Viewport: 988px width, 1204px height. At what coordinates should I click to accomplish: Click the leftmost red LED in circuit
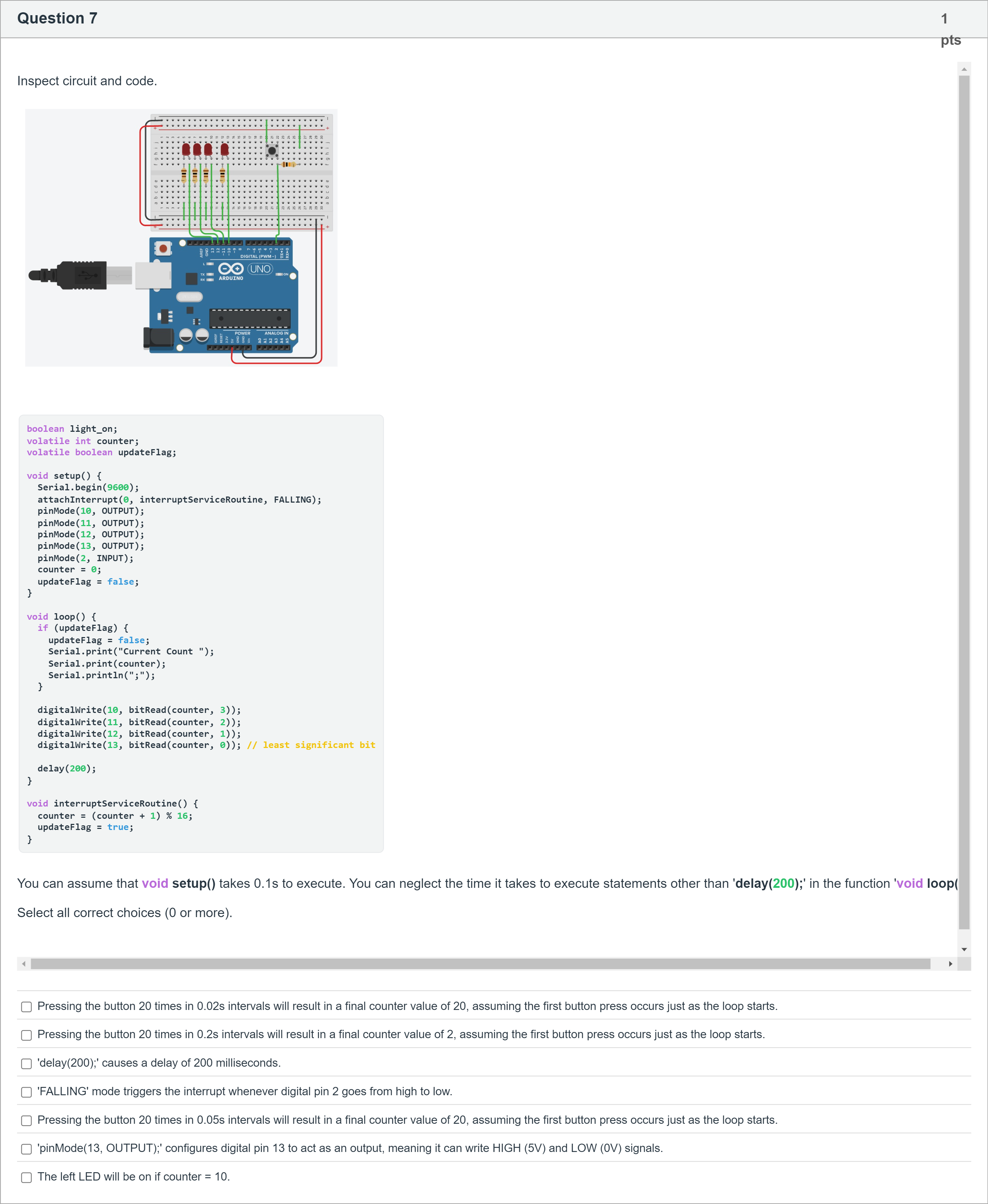point(186,150)
